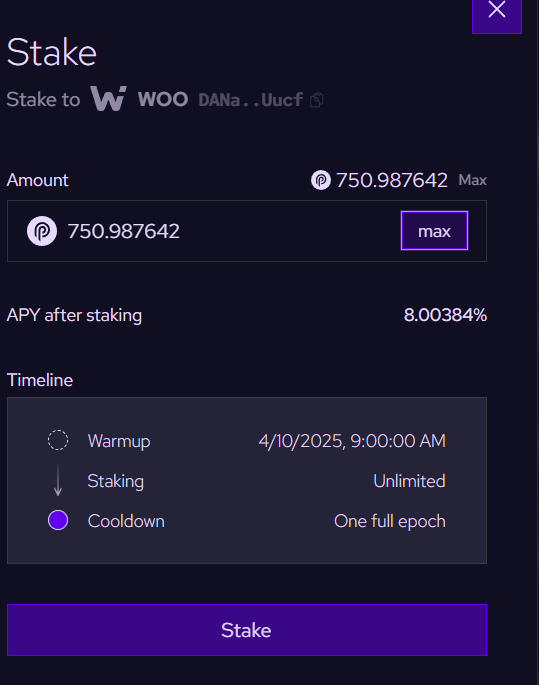Click the large Stake button
This screenshot has width=539, height=685.
tap(247, 630)
